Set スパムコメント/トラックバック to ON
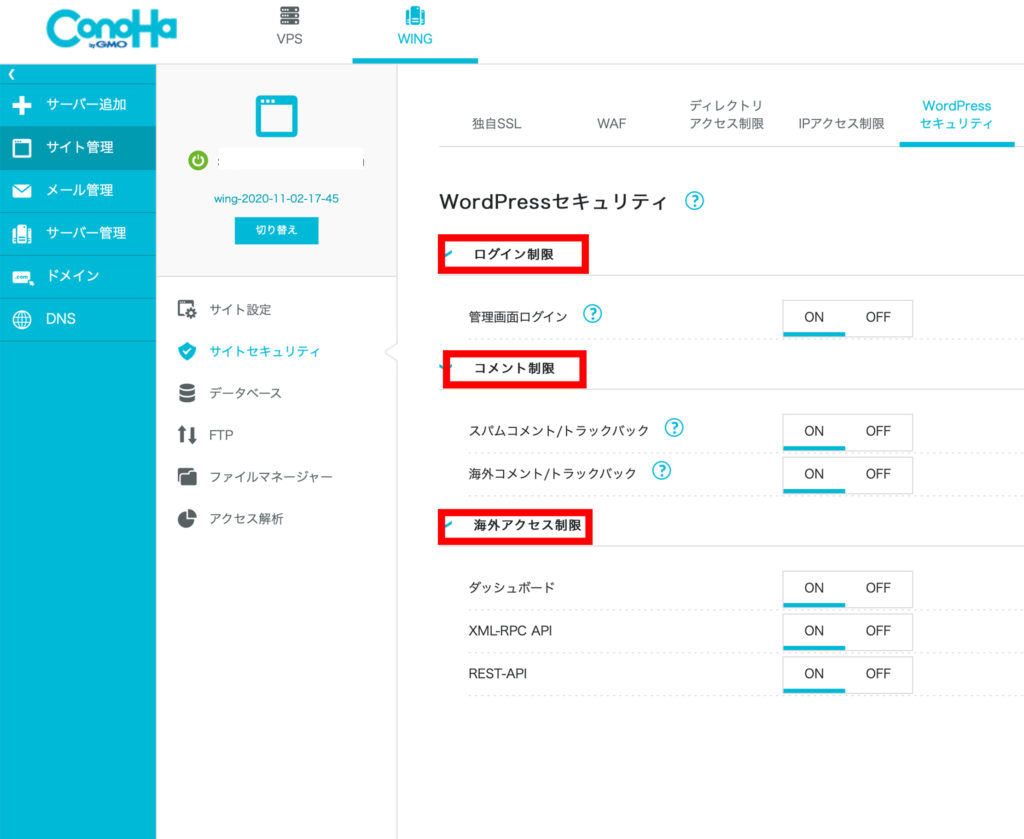 814,432
